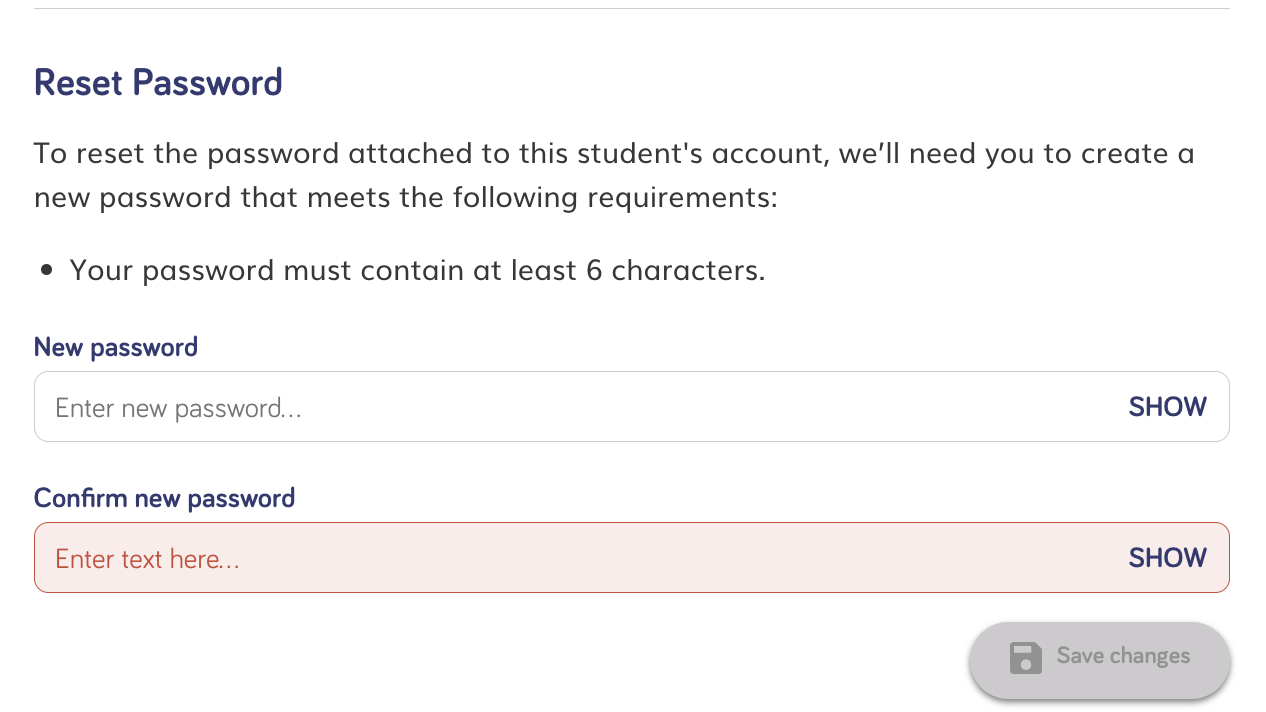Reveal characters typed in the confirmation password box
The width and height of the screenshot is (1266, 712).
coord(1167,558)
